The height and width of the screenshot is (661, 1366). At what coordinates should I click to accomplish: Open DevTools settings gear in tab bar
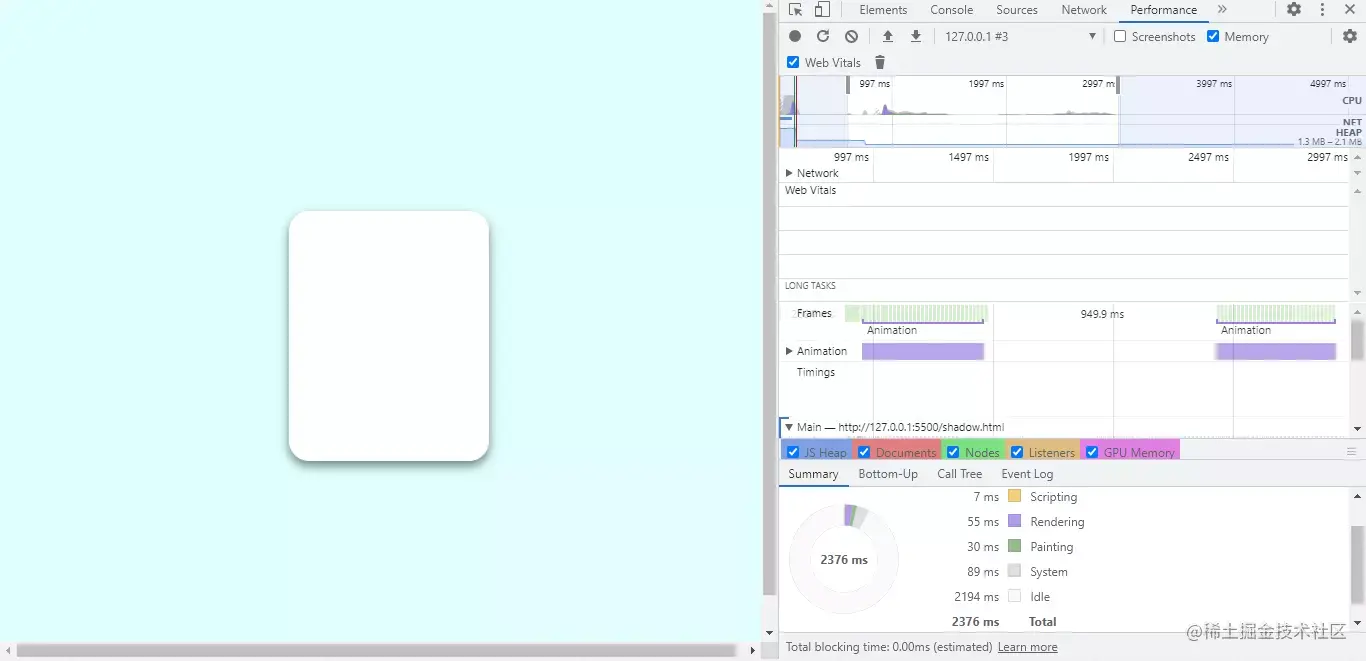point(1294,10)
